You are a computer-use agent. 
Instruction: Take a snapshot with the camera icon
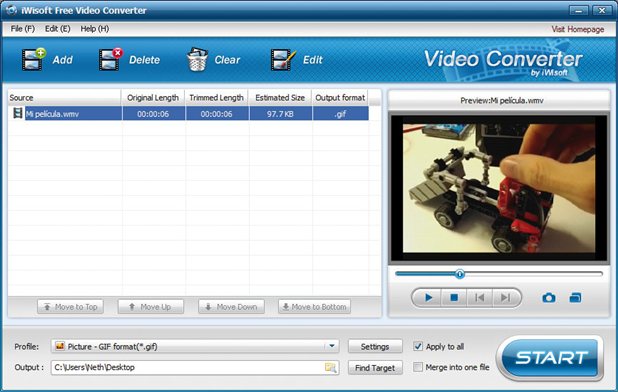coord(549,298)
